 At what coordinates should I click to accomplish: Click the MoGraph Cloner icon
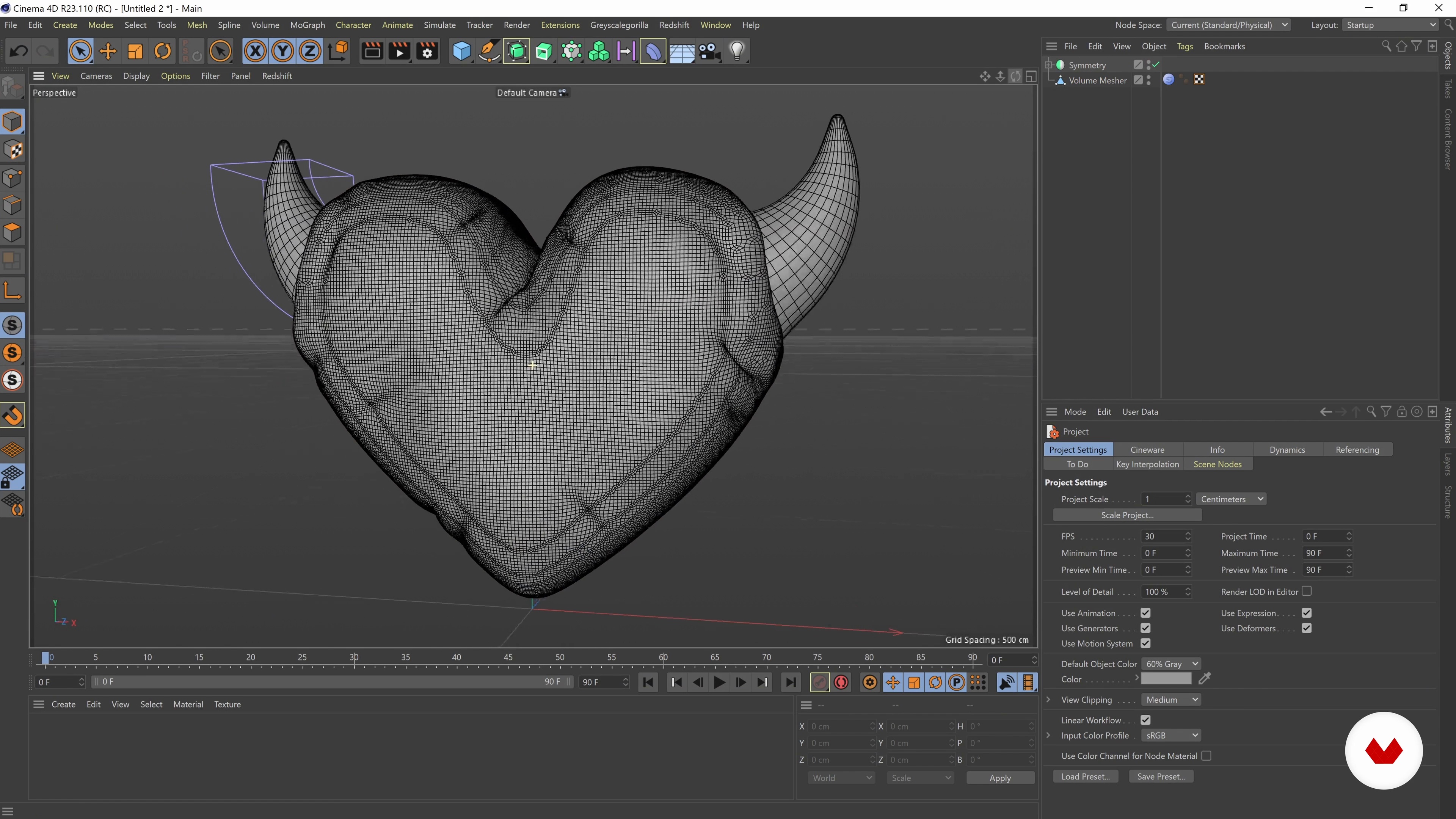pyautogui.click(x=599, y=52)
